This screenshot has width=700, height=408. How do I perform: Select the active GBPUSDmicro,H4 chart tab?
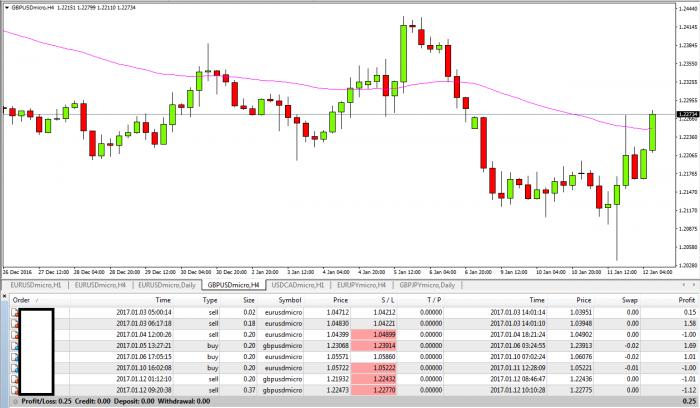point(233,285)
